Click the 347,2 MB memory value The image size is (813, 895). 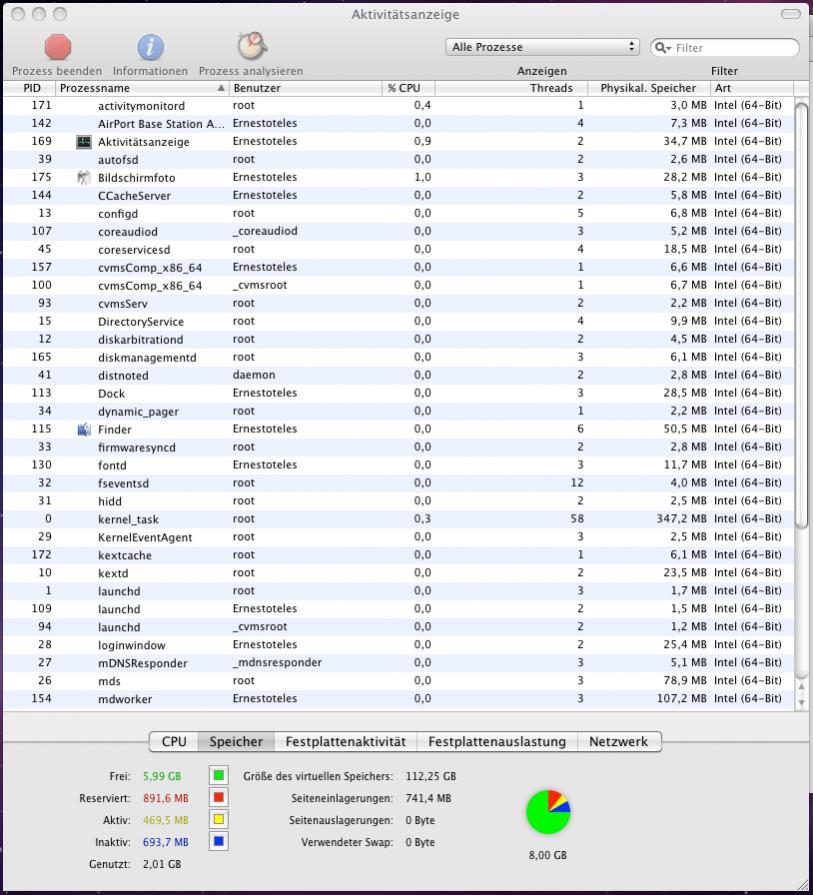tap(681, 519)
